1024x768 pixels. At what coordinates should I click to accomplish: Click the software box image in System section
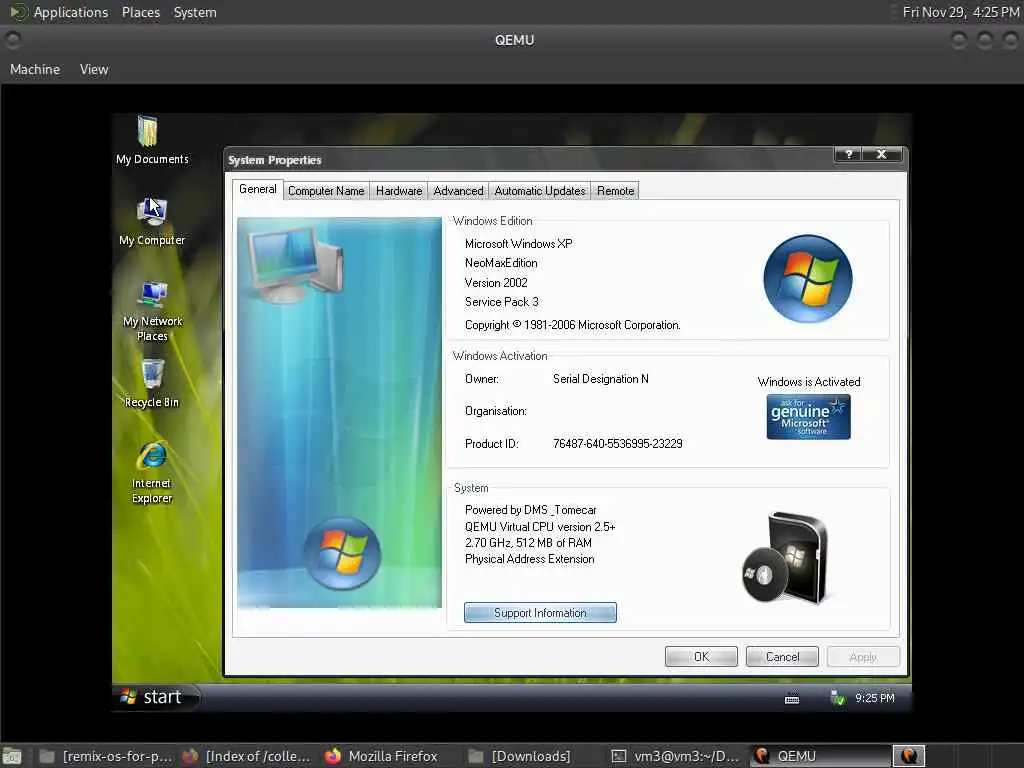[x=787, y=558]
